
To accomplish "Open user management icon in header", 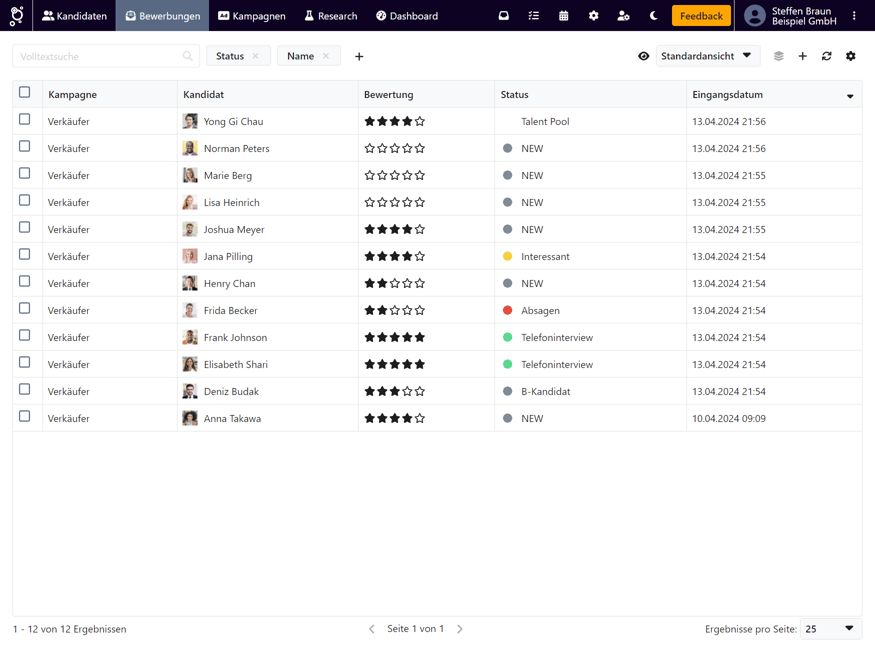I will pos(624,16).
